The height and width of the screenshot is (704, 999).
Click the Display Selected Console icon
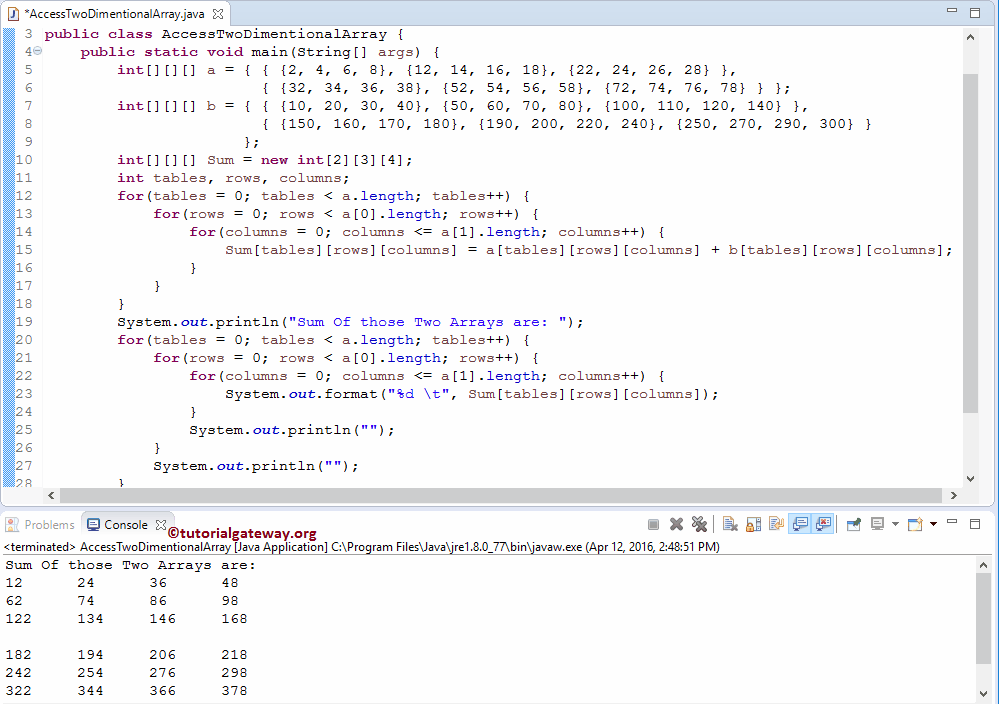pos(877,524)
